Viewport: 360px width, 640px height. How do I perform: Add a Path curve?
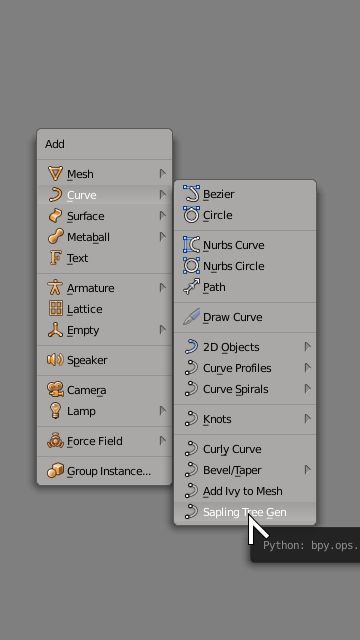[x=245, y=287]
